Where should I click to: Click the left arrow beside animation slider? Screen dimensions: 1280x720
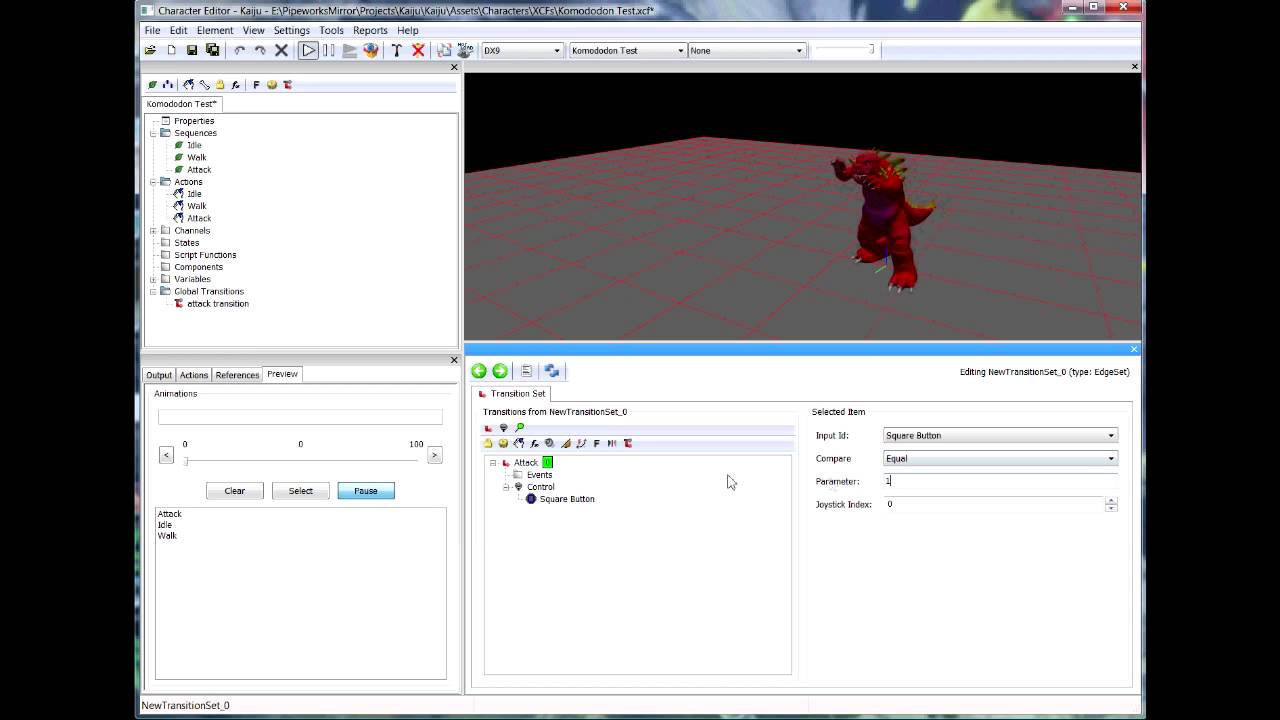click(166, 455)
